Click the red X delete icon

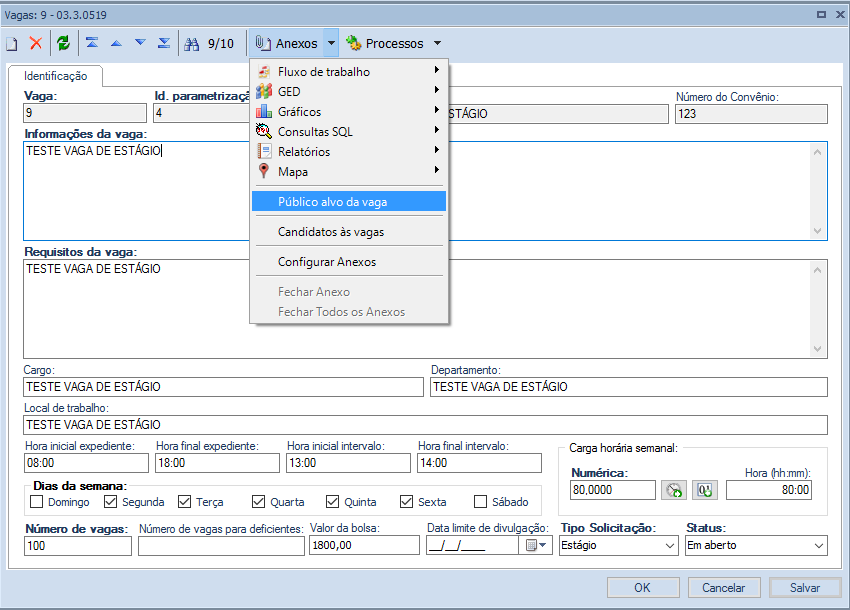pyautogui.click(x=36, y=43)
